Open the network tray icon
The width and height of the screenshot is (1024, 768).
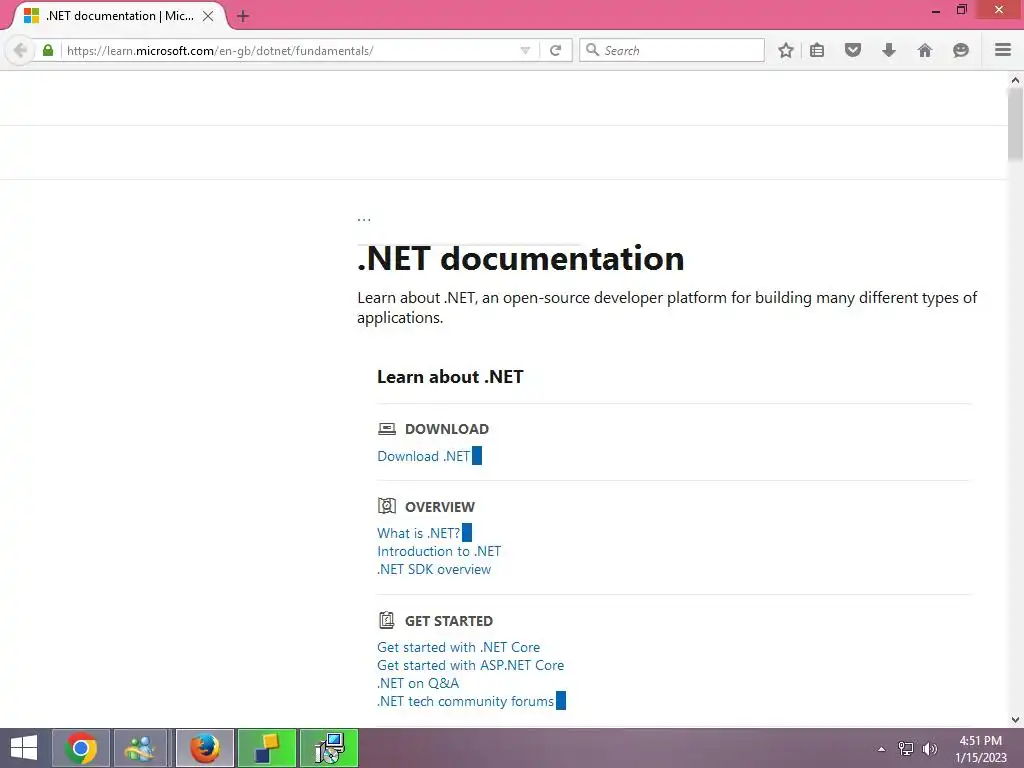click(905, 749)
